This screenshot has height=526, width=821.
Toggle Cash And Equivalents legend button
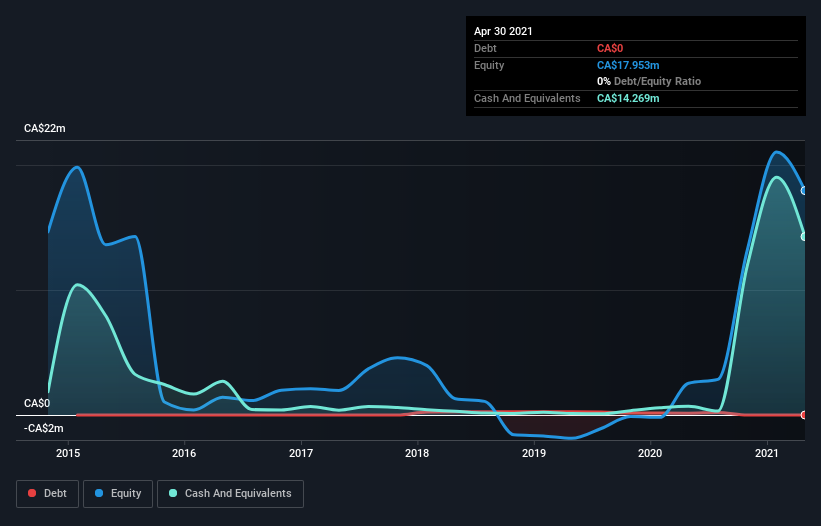click(230, 494)
